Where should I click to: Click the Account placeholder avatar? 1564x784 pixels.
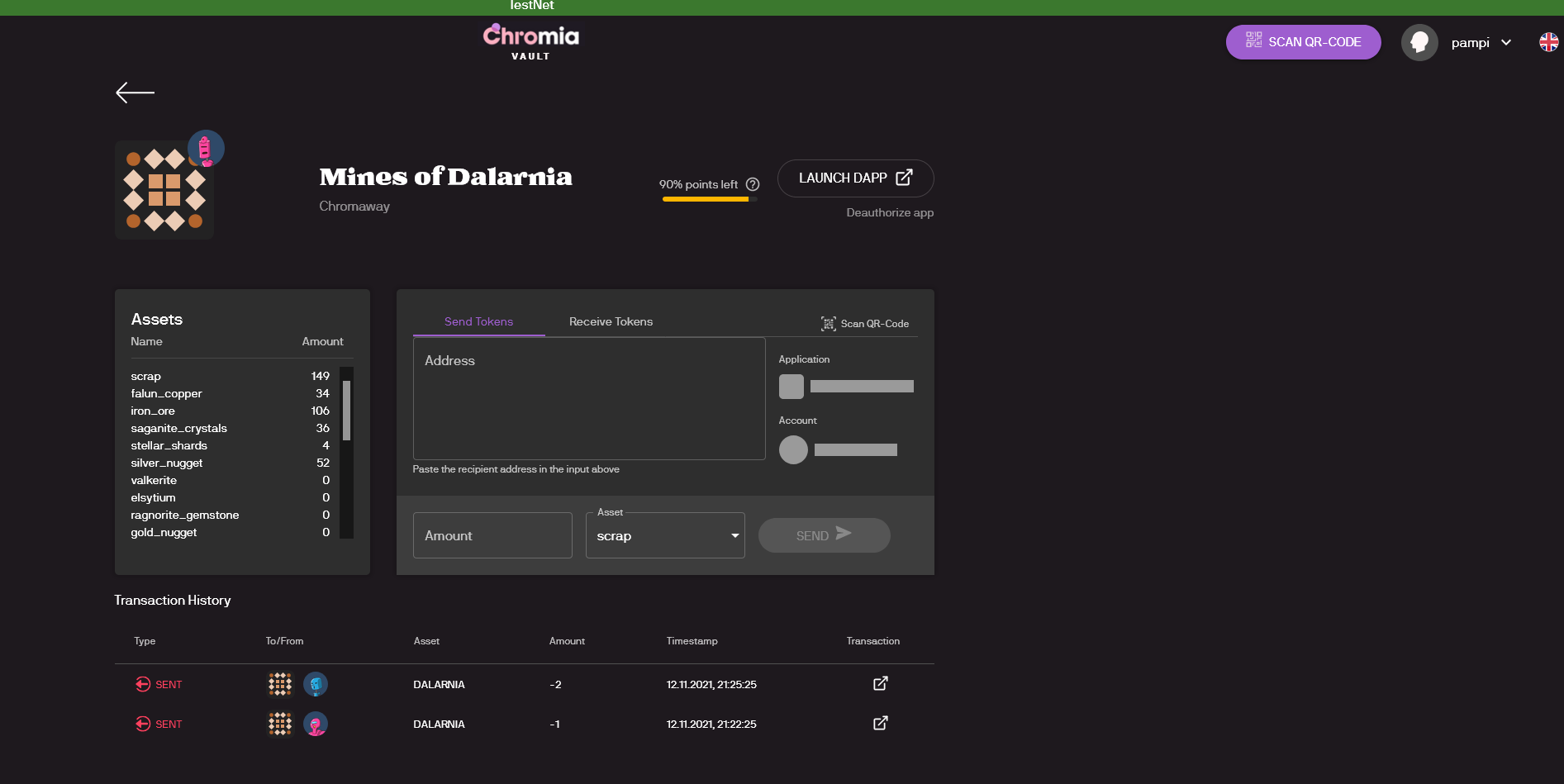click(x=793, y=449)
